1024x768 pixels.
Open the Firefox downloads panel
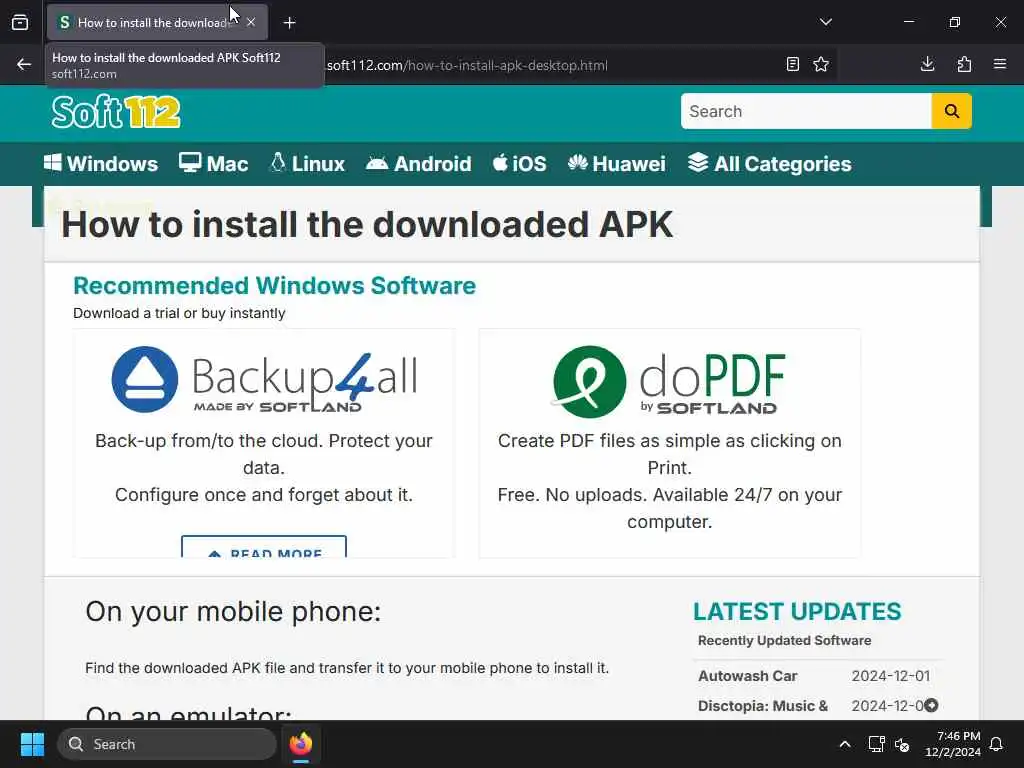[927, 64]
